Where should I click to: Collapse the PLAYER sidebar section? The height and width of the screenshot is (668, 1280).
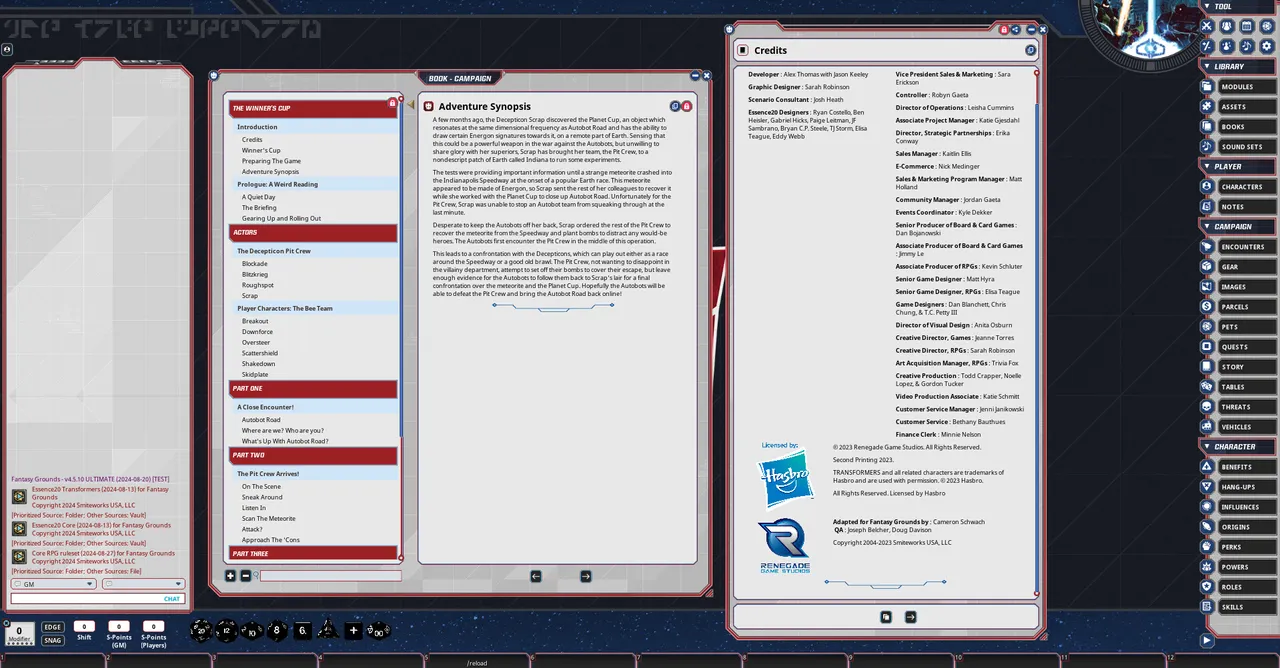coord(1237,166)
